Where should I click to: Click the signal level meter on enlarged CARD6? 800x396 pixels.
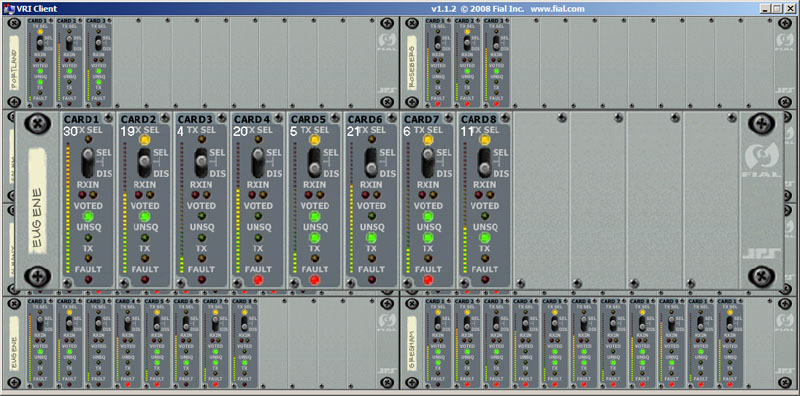click(x=351, y=208)
